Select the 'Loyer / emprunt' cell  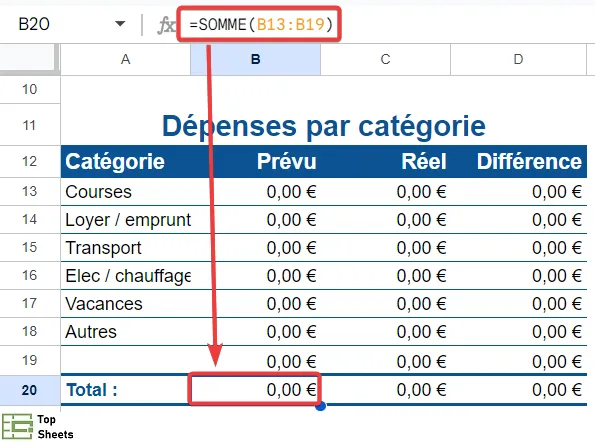(126, 220)
